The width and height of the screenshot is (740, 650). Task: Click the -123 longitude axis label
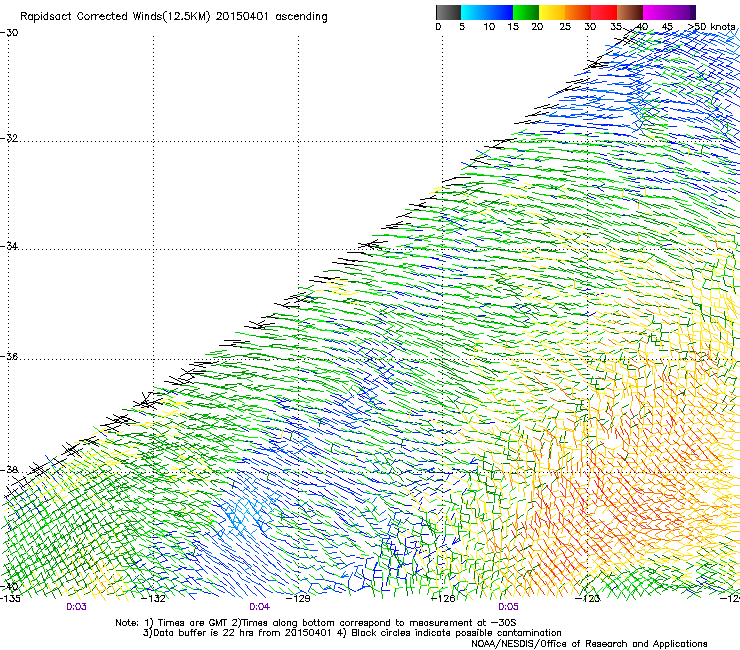[588, 599]
